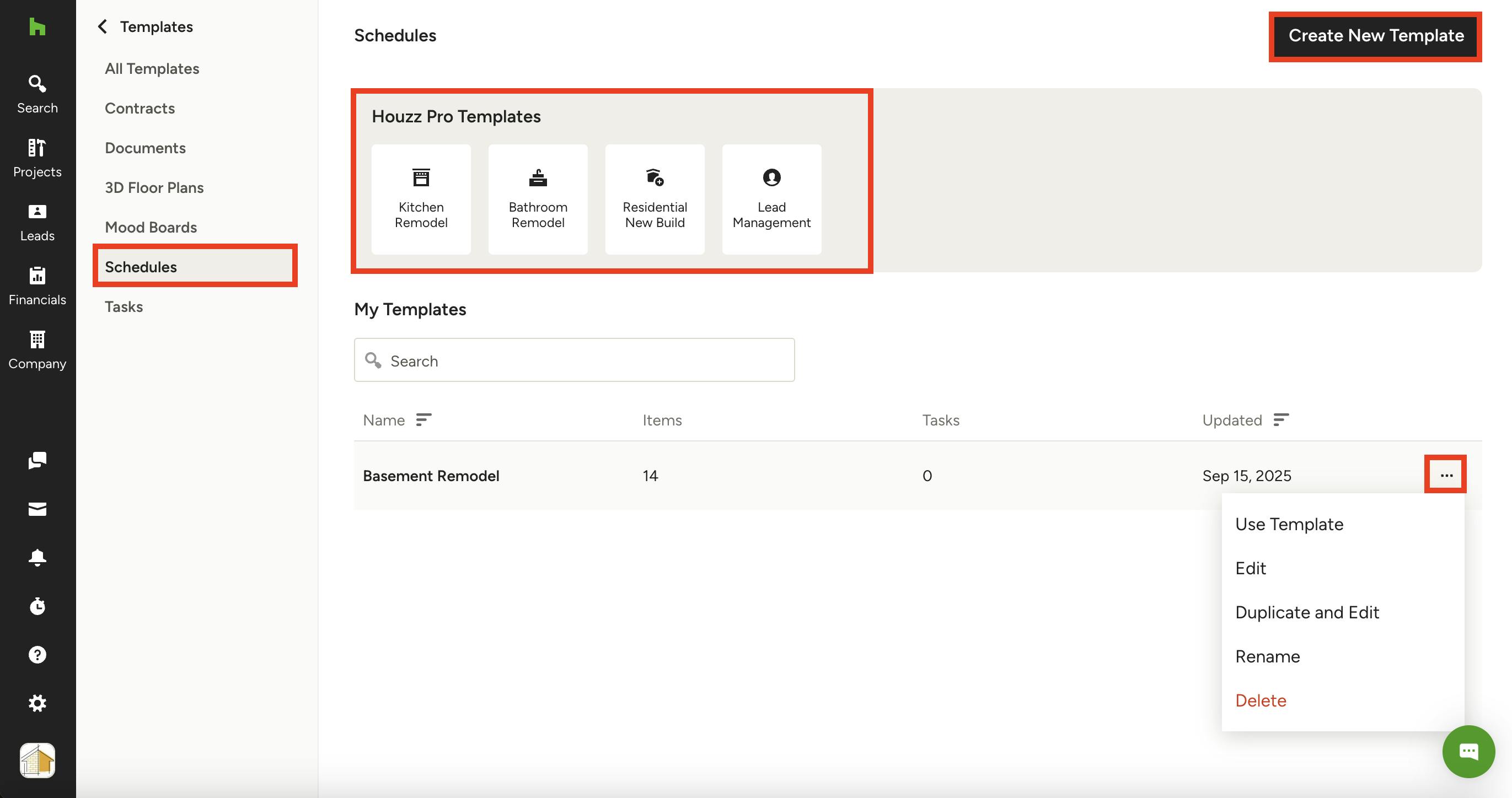Go to Leads in left sidebar

coord(37,222)
